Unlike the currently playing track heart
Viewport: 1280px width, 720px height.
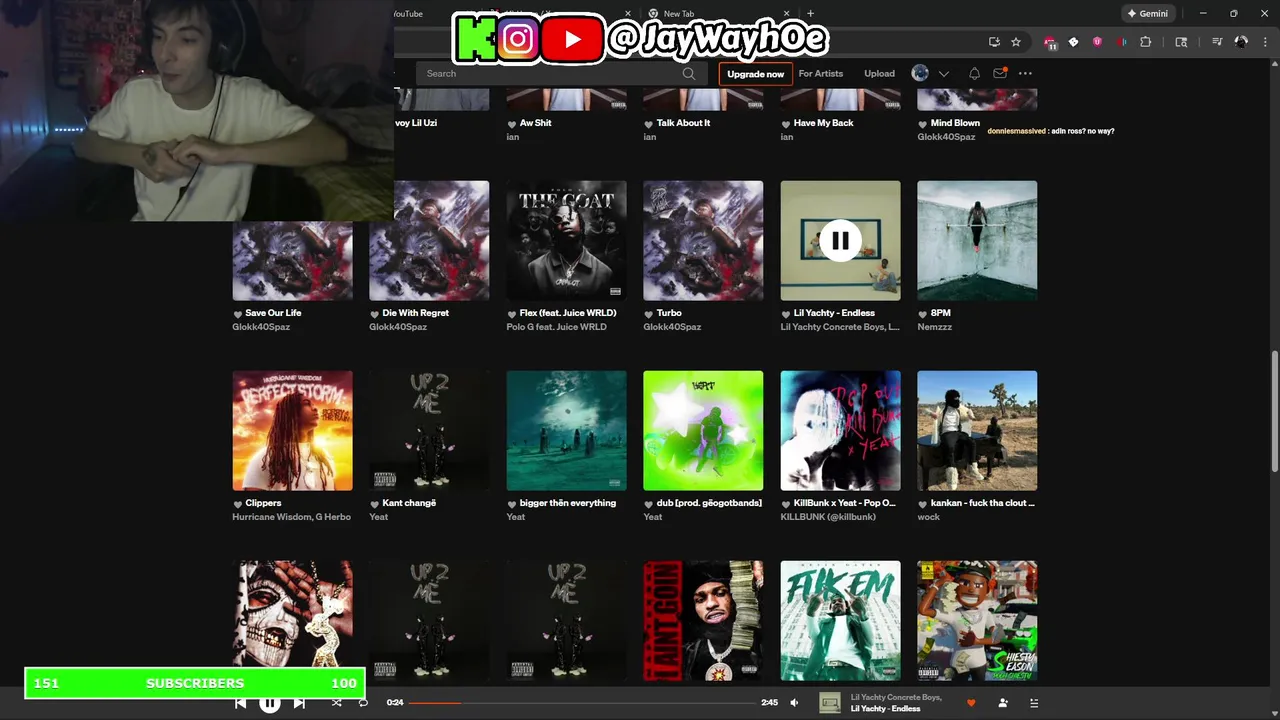[971, 703]
